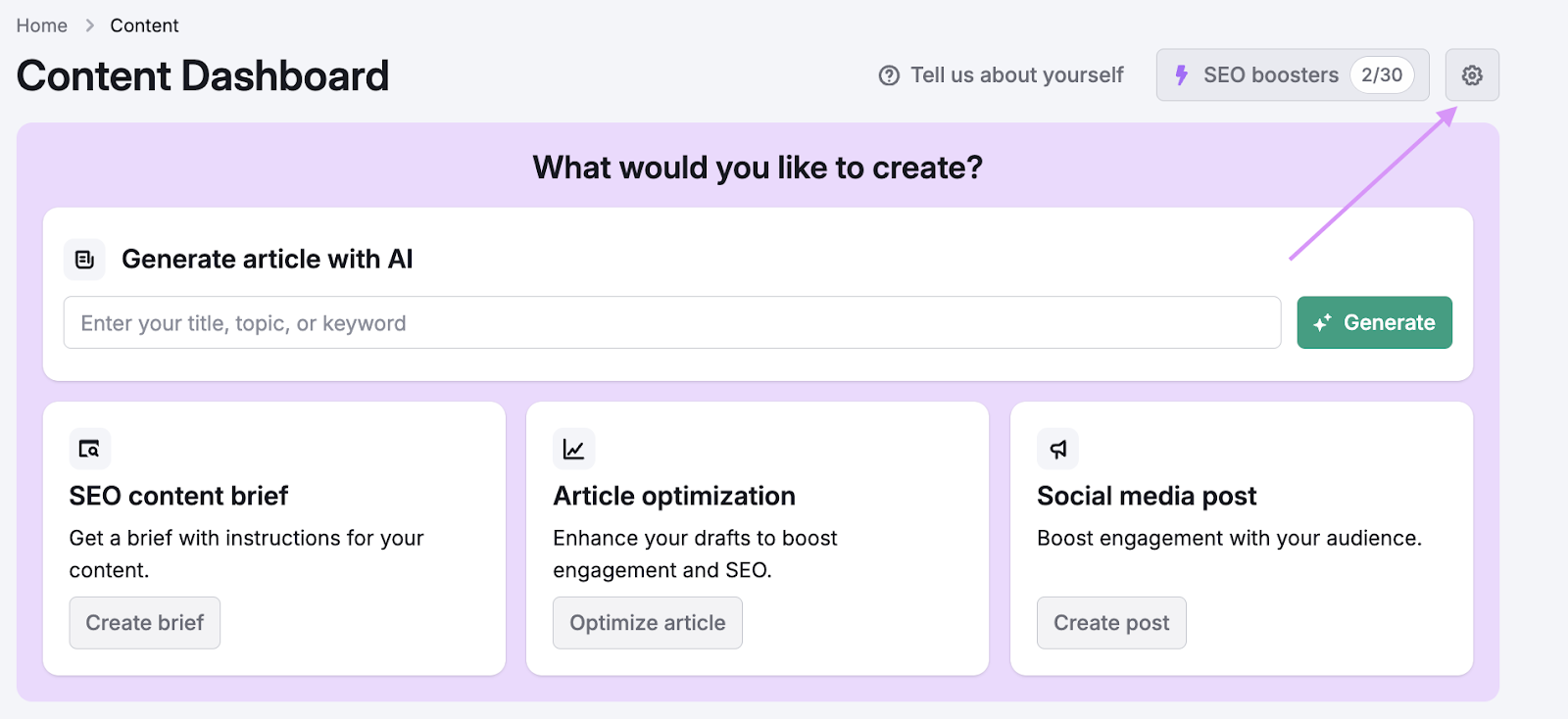Focus the title, topic, or keyword field

671,322
